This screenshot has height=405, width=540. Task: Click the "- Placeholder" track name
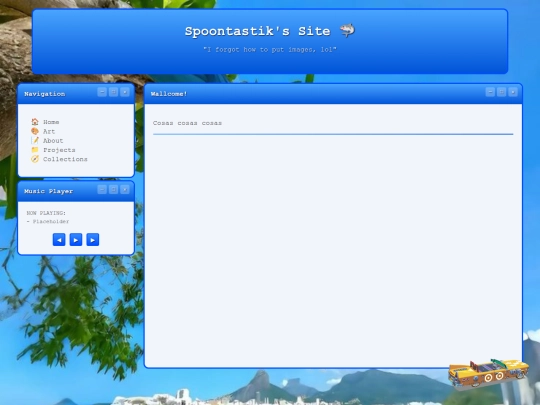coord(48,221)
